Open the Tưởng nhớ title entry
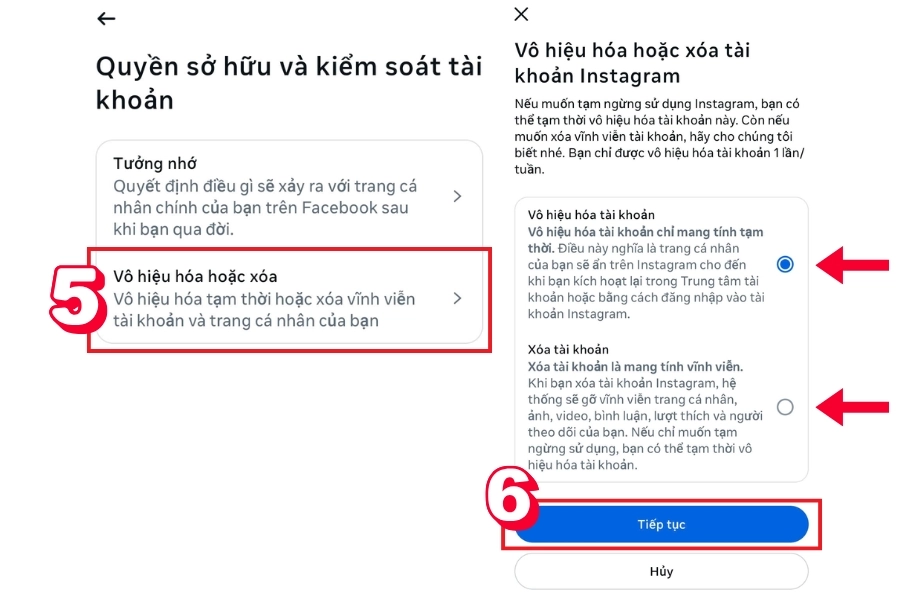The image size is (900, 600). (155, 164)
